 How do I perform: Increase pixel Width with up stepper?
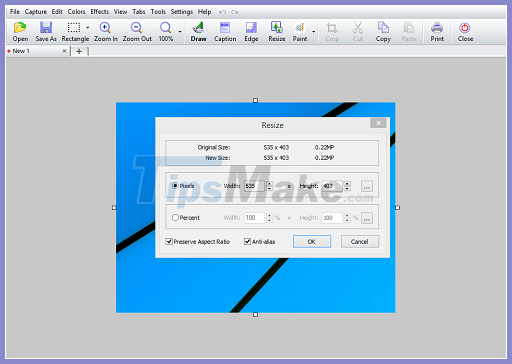[269, 183]
